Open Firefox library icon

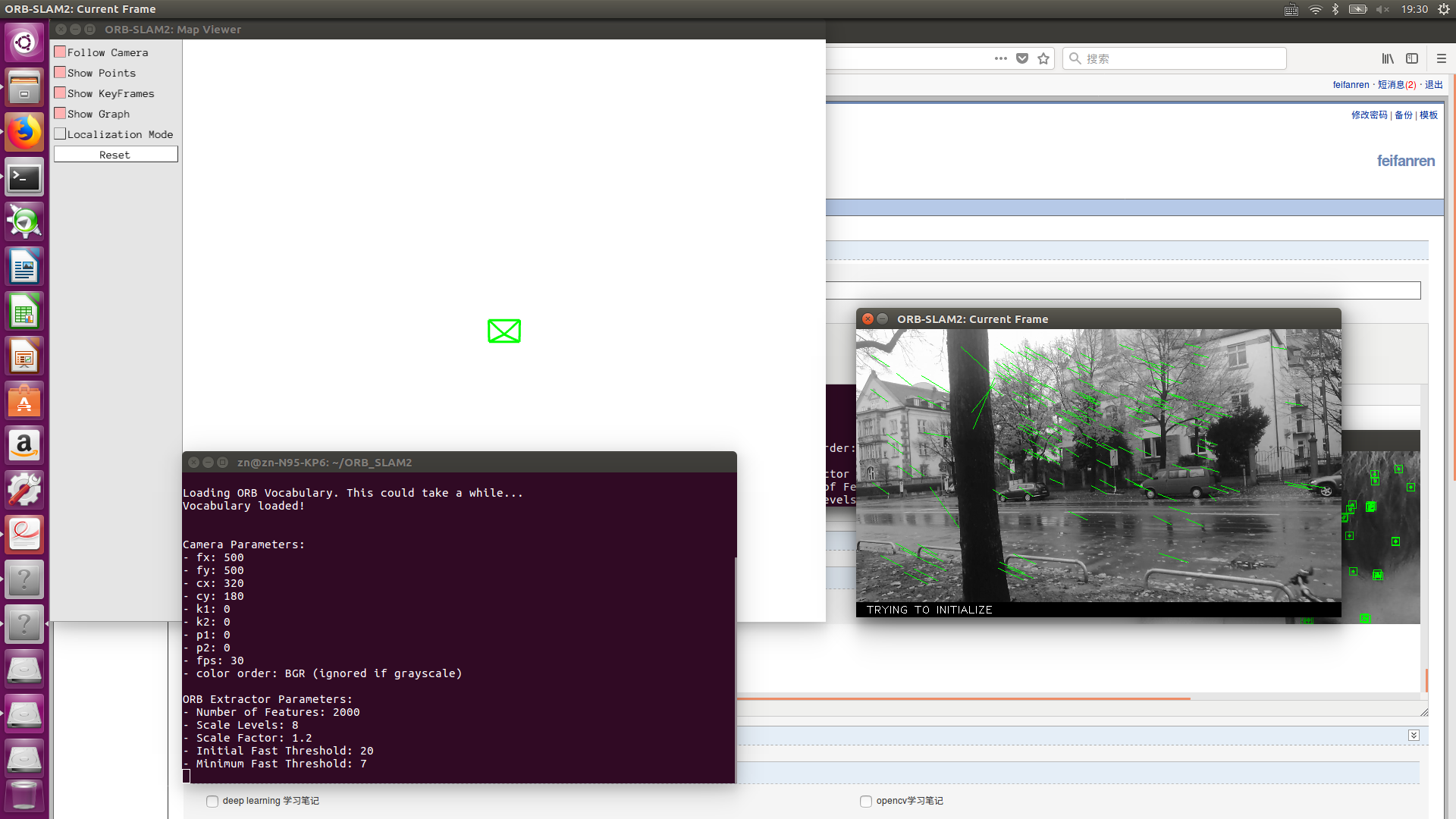coord(1387,58)
